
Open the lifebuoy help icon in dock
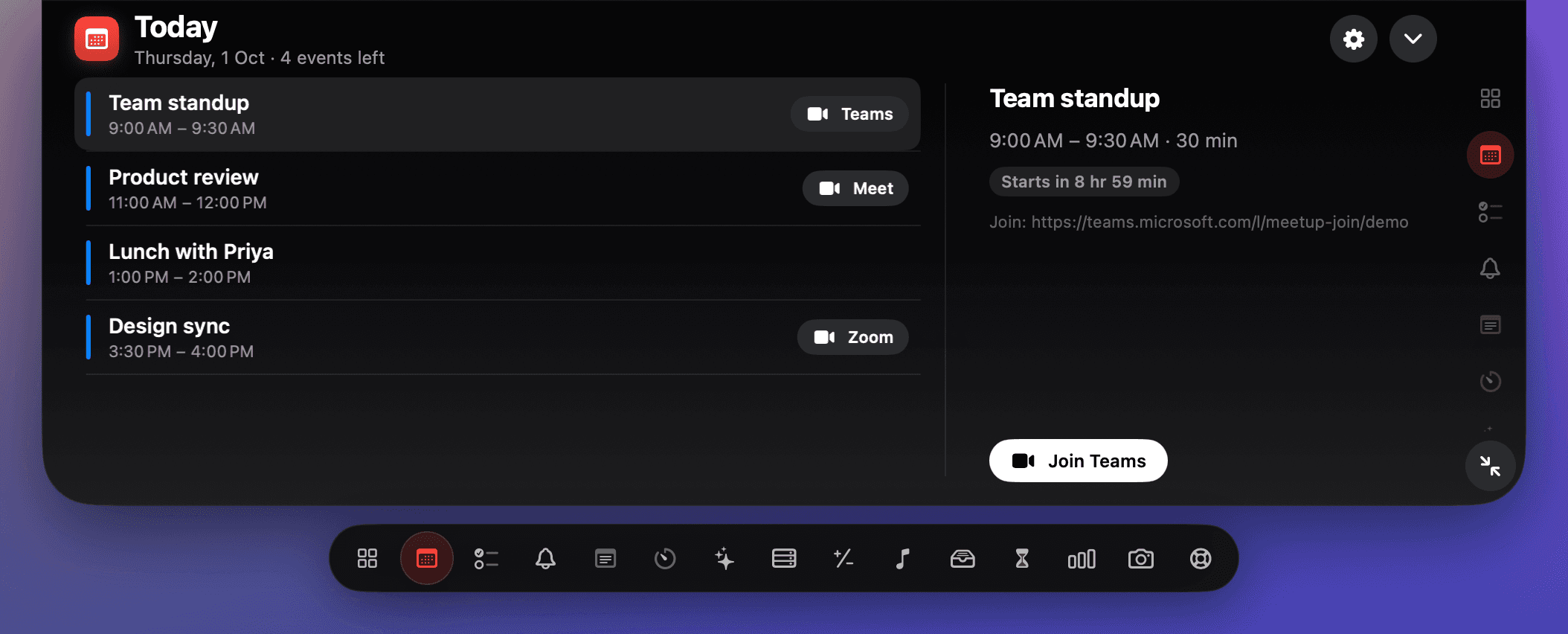1201,559
